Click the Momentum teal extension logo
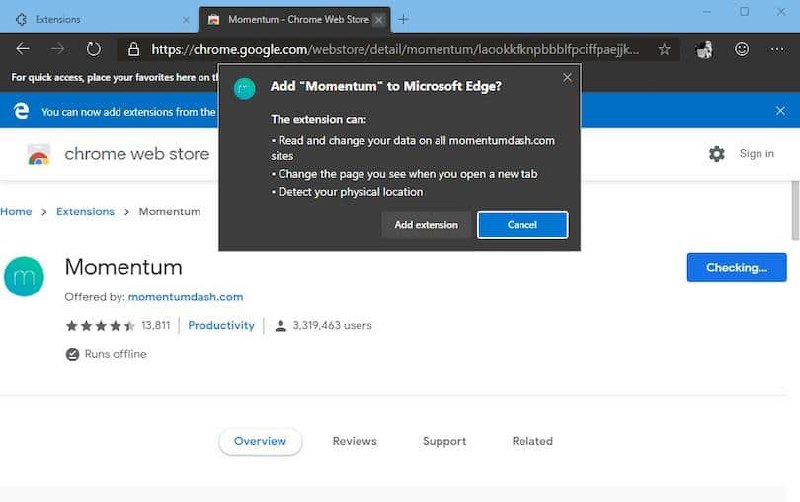This screenshot has width=800, height=502. pyautogui.click(x=24, y=277)
